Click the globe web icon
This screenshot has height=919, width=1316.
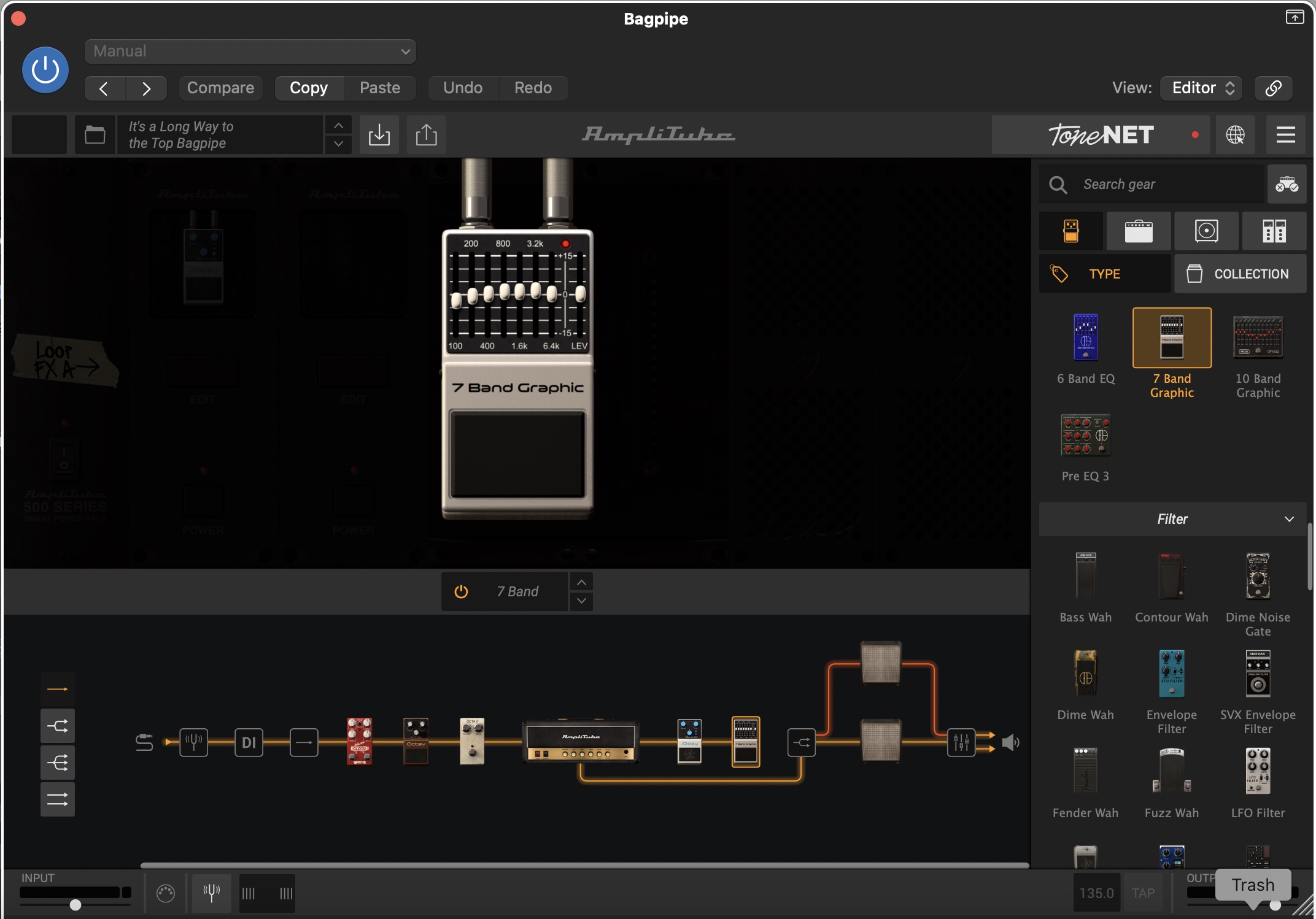1235,134
